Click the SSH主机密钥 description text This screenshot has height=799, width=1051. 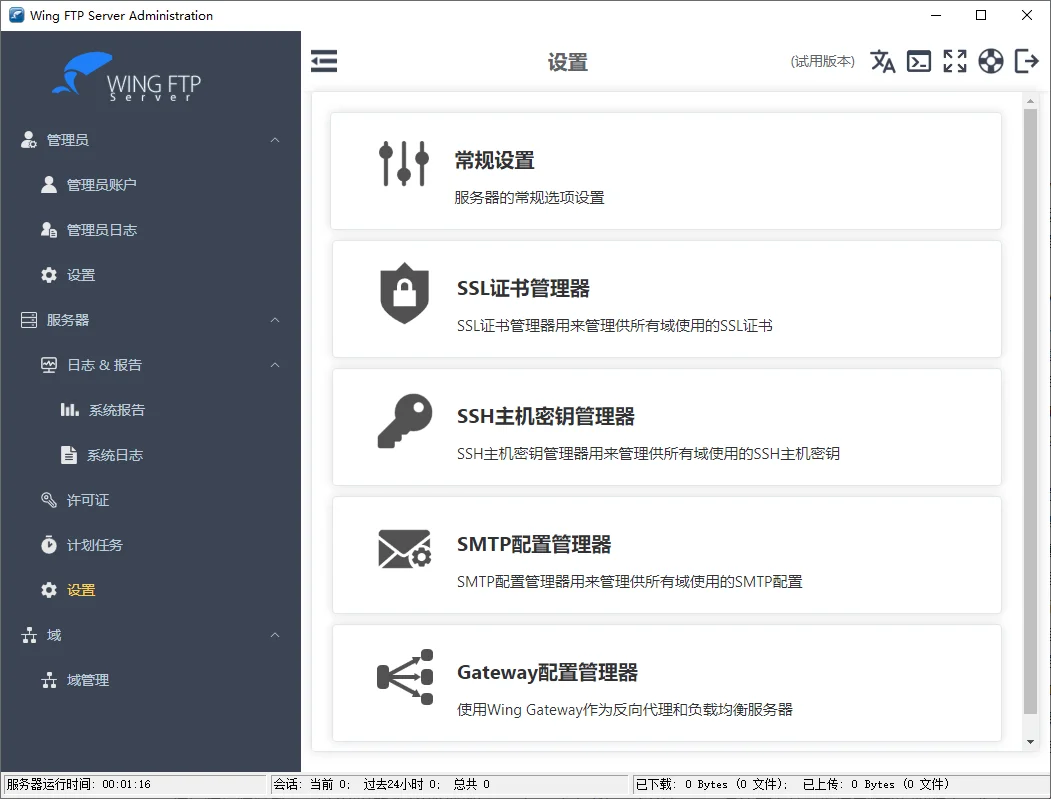click(x=648, y=454)
